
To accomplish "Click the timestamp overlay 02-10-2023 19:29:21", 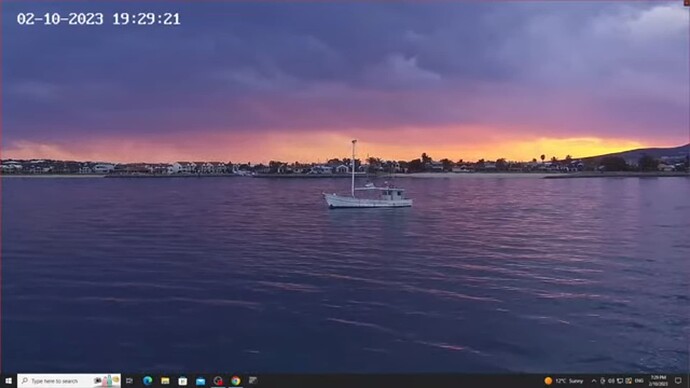I will (99, 19).
